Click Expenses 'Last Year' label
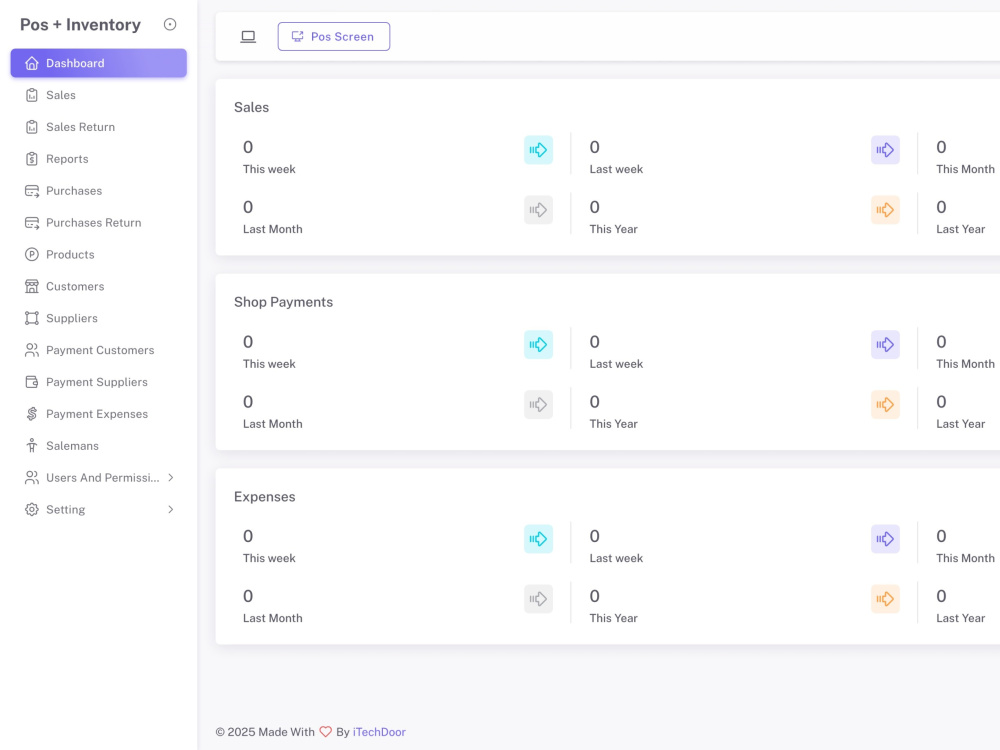The image size is (1000, 750). click(960, 618)
